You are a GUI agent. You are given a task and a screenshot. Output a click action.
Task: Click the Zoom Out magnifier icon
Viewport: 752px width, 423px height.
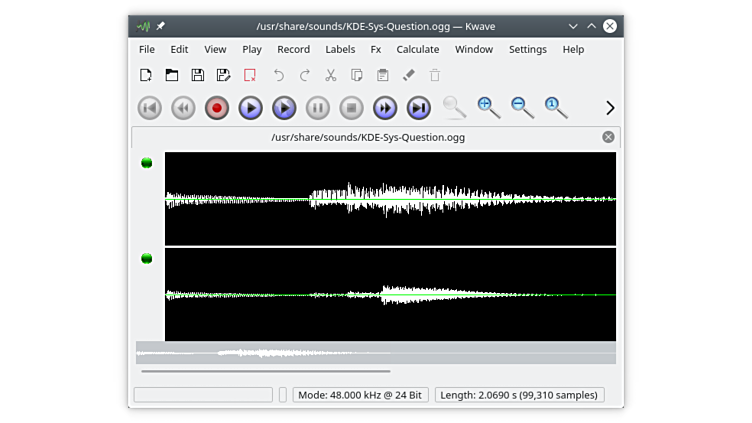click(x=522, y=107)
